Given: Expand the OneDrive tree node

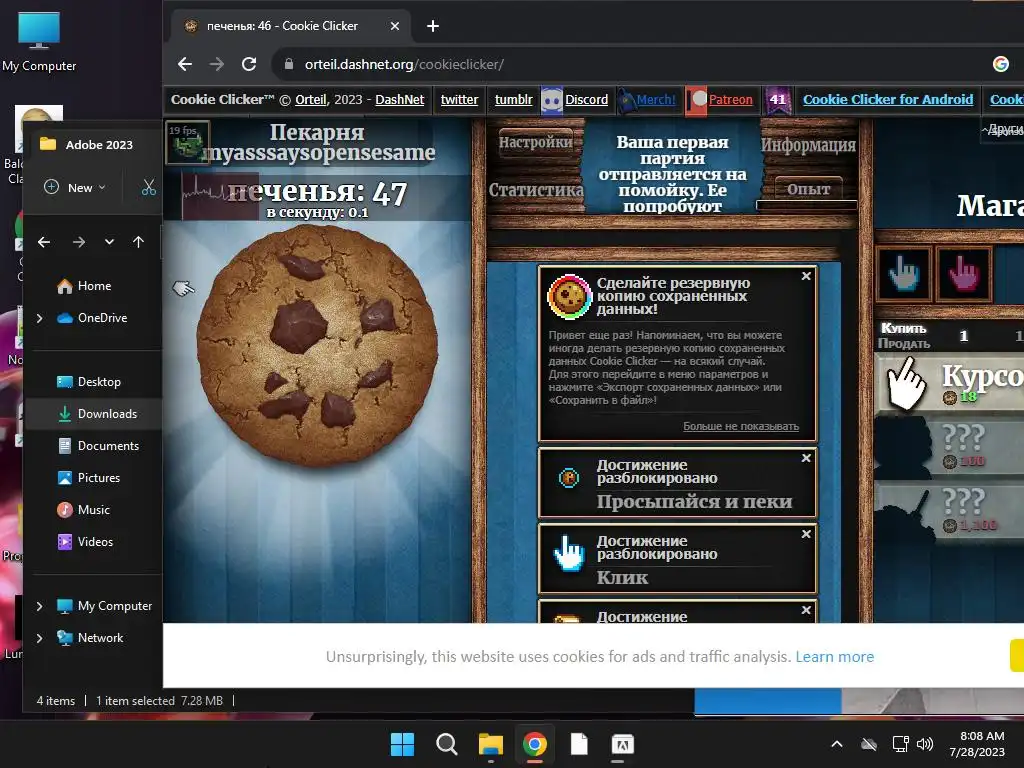Looking at the screenshot, I should (40, 318).
